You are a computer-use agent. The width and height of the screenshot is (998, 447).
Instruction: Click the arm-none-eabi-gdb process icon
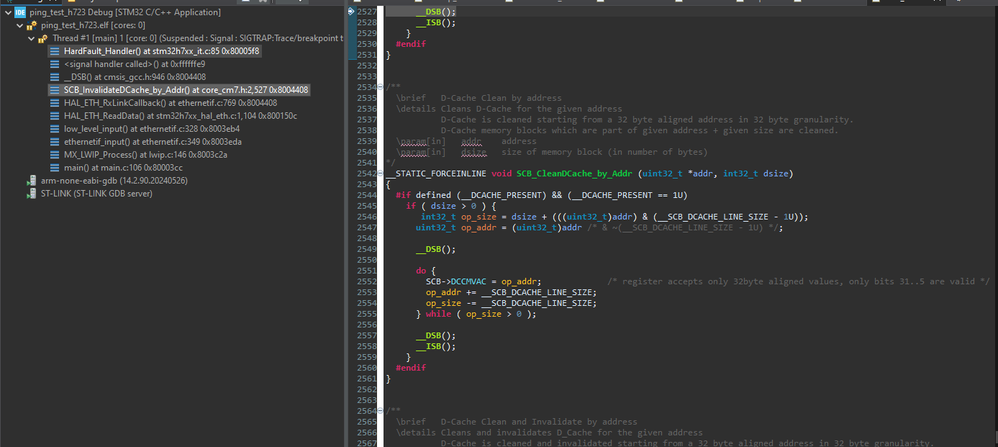33,180
